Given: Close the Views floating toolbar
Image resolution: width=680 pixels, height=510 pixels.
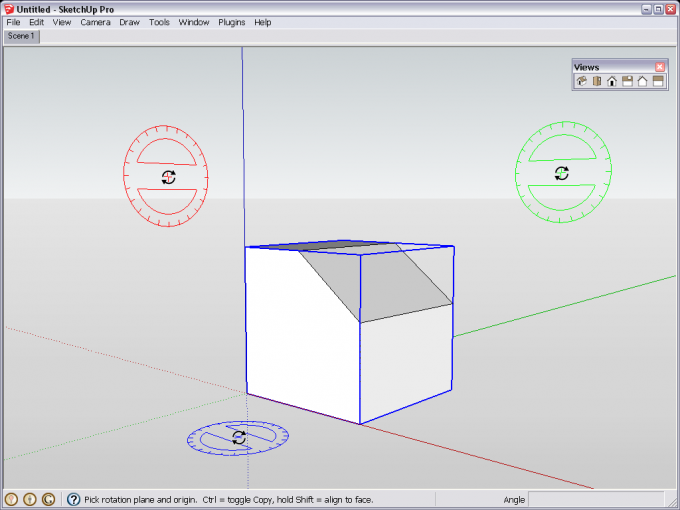Looking at the screenshot, I should point(660,67).
